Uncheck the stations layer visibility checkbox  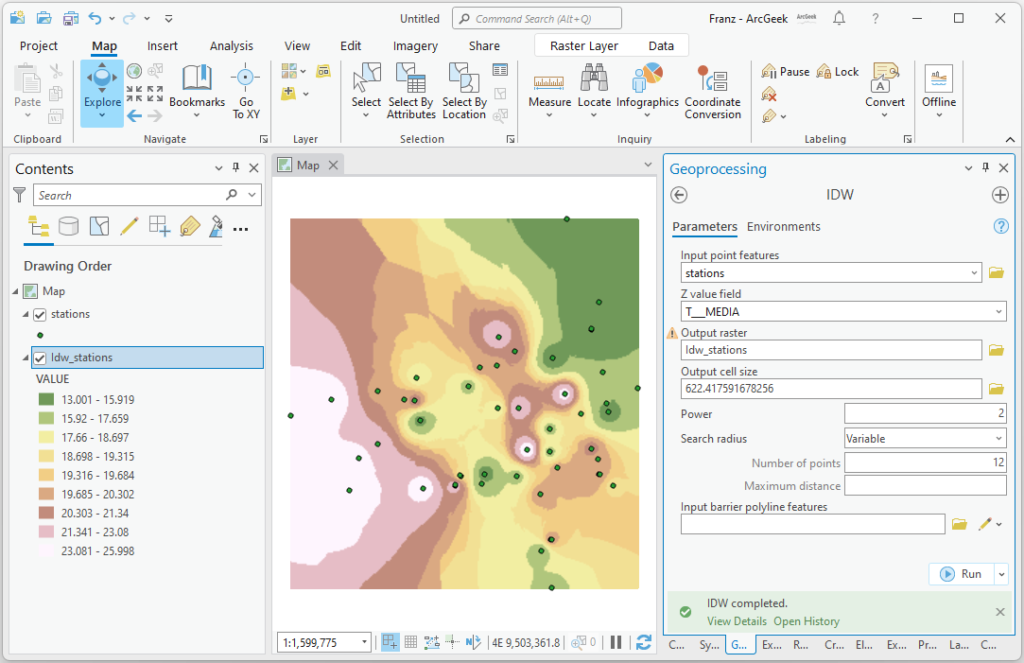(x=40, y=314)
